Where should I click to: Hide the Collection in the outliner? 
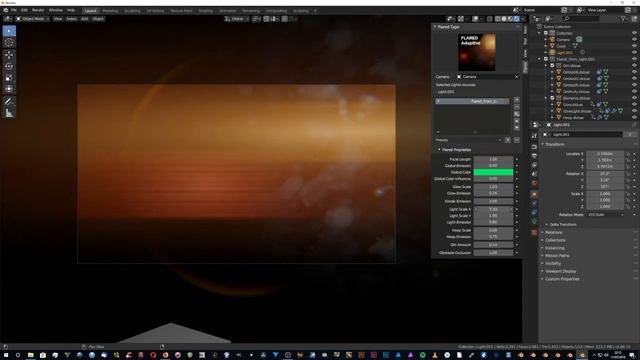coord(634,33)
